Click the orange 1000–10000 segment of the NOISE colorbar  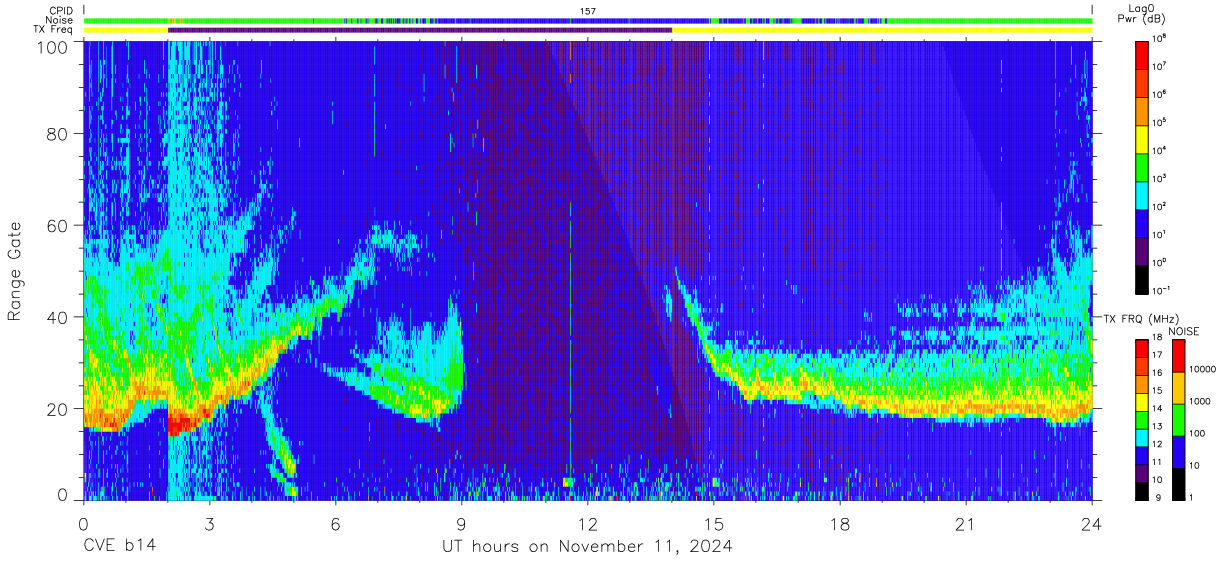(1179, 388)
